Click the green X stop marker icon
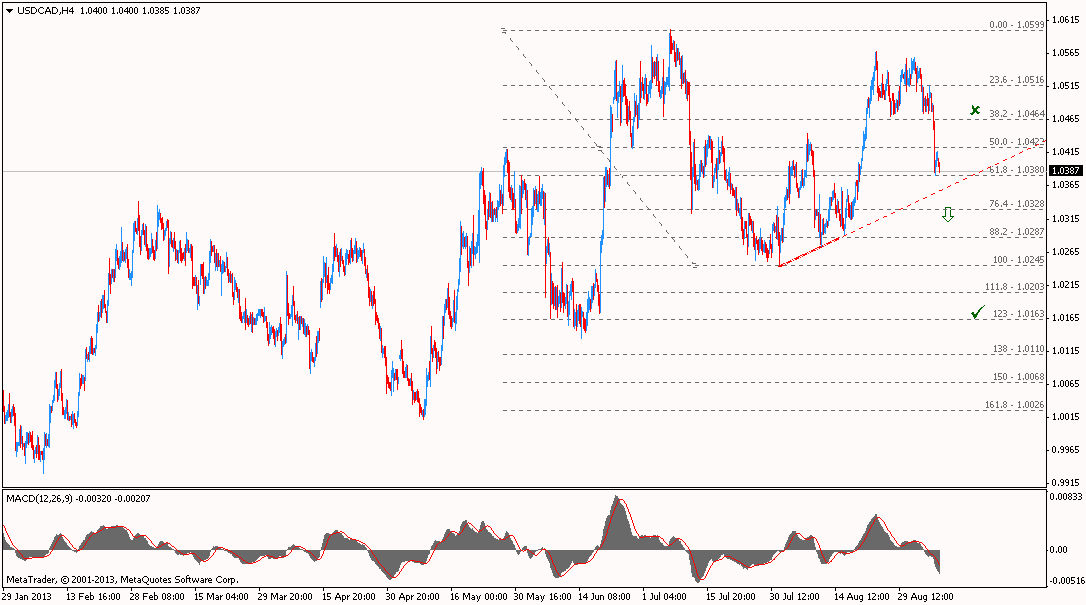The width and height of the screenshot is (1086, 605). coord(975,109)
